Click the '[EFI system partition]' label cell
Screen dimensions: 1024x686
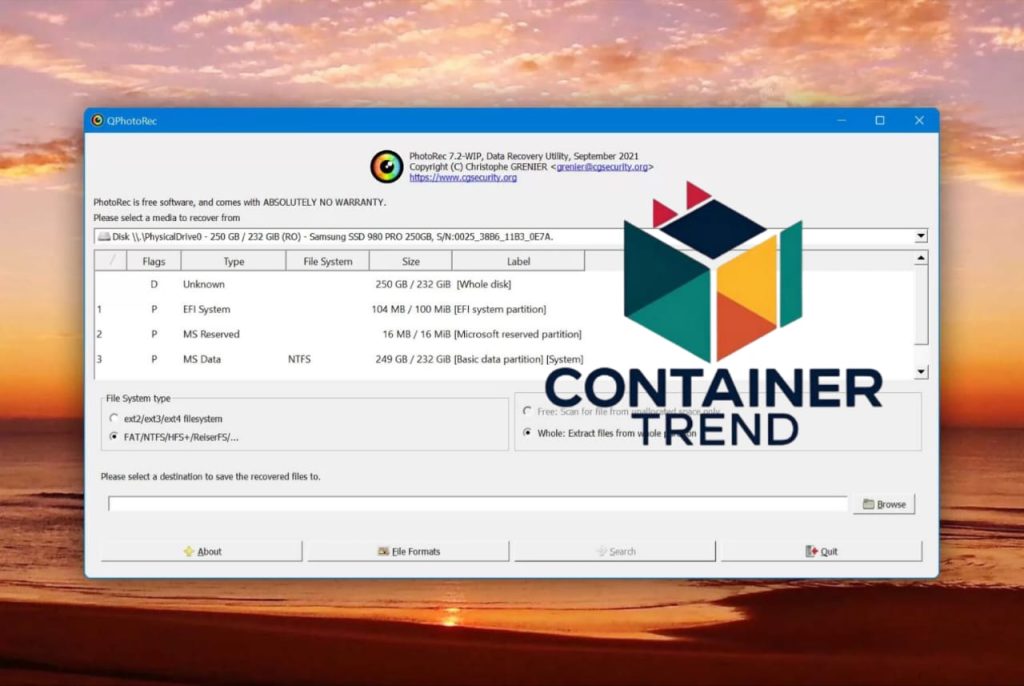pos(500,309)
